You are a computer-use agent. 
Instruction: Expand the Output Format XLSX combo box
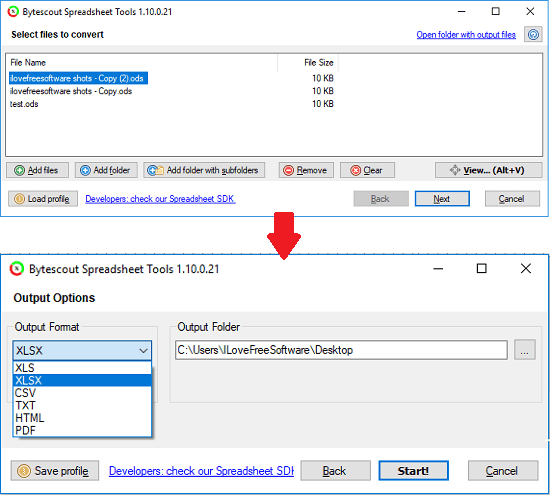[82, 350]
